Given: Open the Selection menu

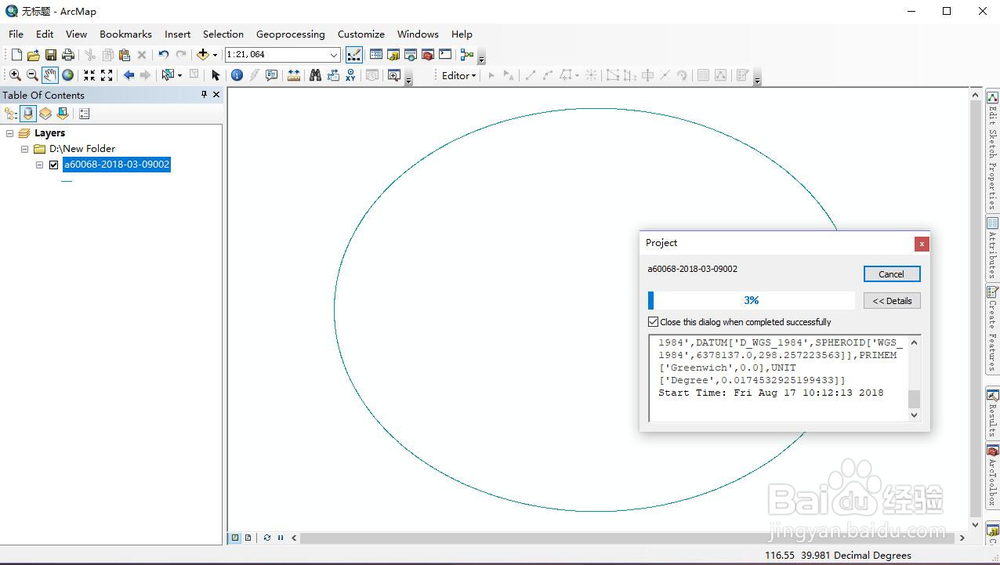Looking at the screenshot, I should tap(223, 34).
